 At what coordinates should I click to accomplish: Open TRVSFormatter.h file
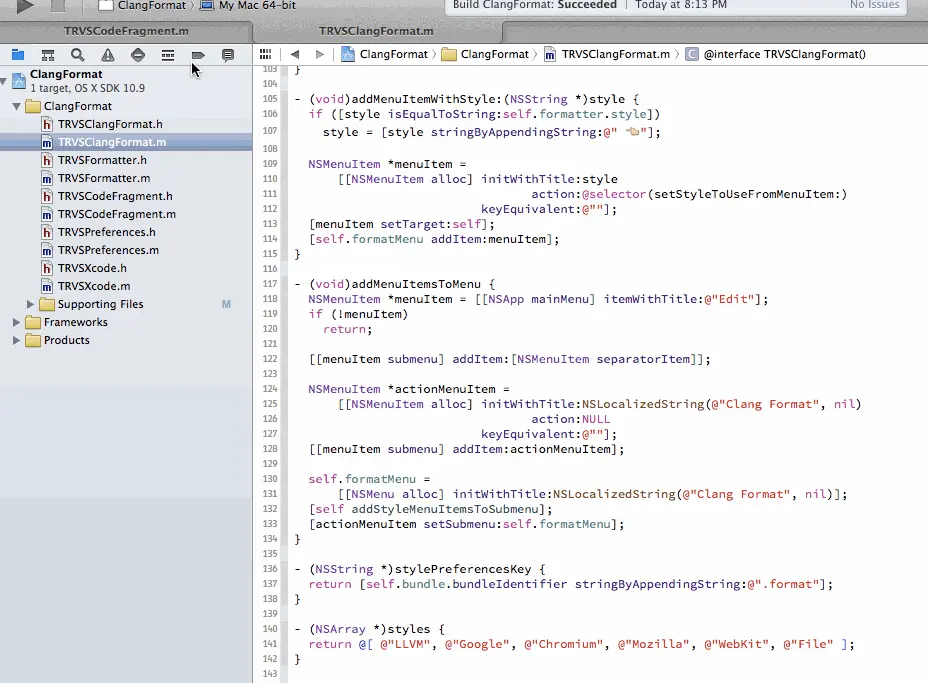(x=102, y=160)
